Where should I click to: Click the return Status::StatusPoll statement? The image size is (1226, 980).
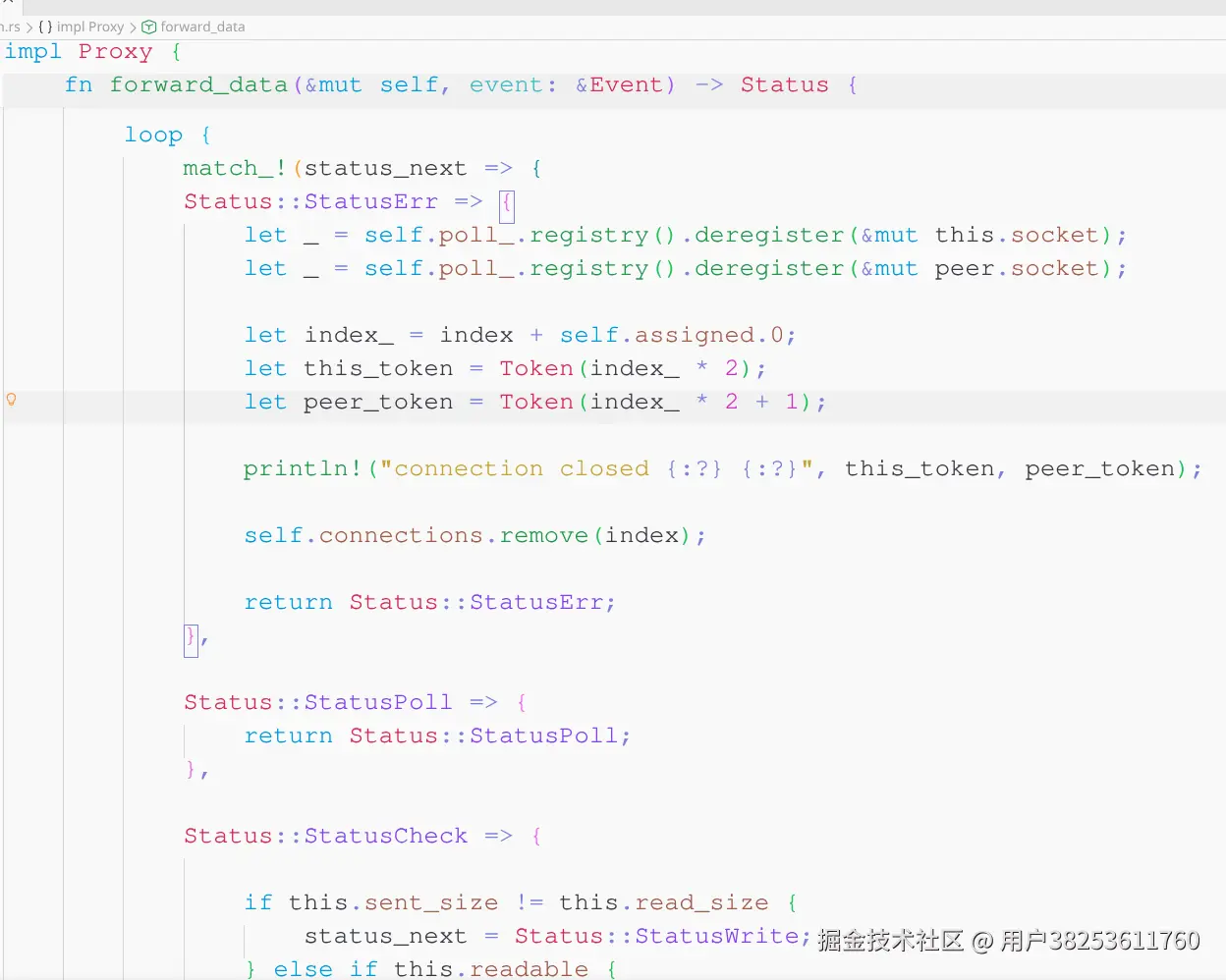(439, 735)
